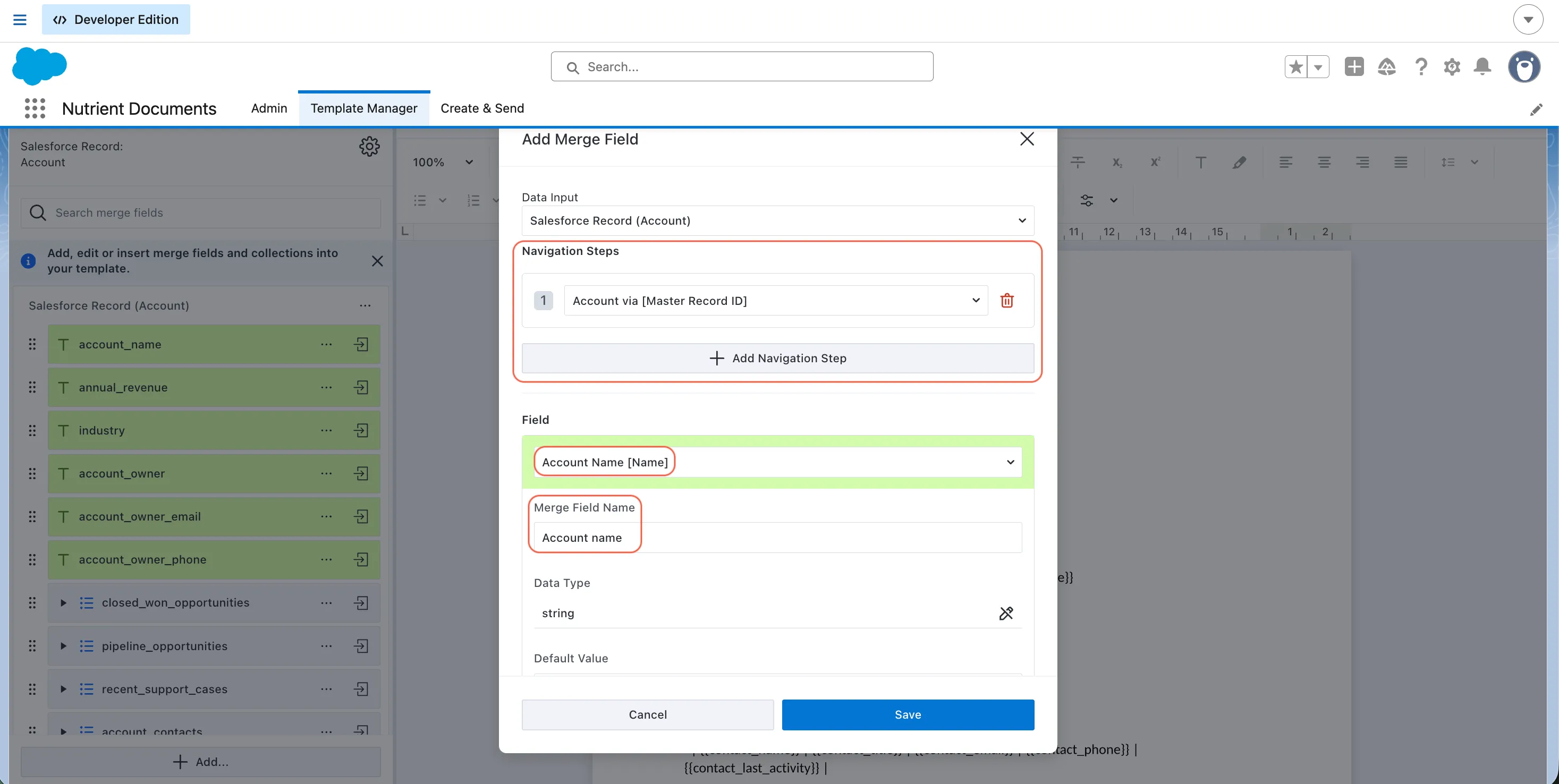Open more options for industry field
The width and height of the screenshot is (1559, 784).
click(x=326, y=430)
